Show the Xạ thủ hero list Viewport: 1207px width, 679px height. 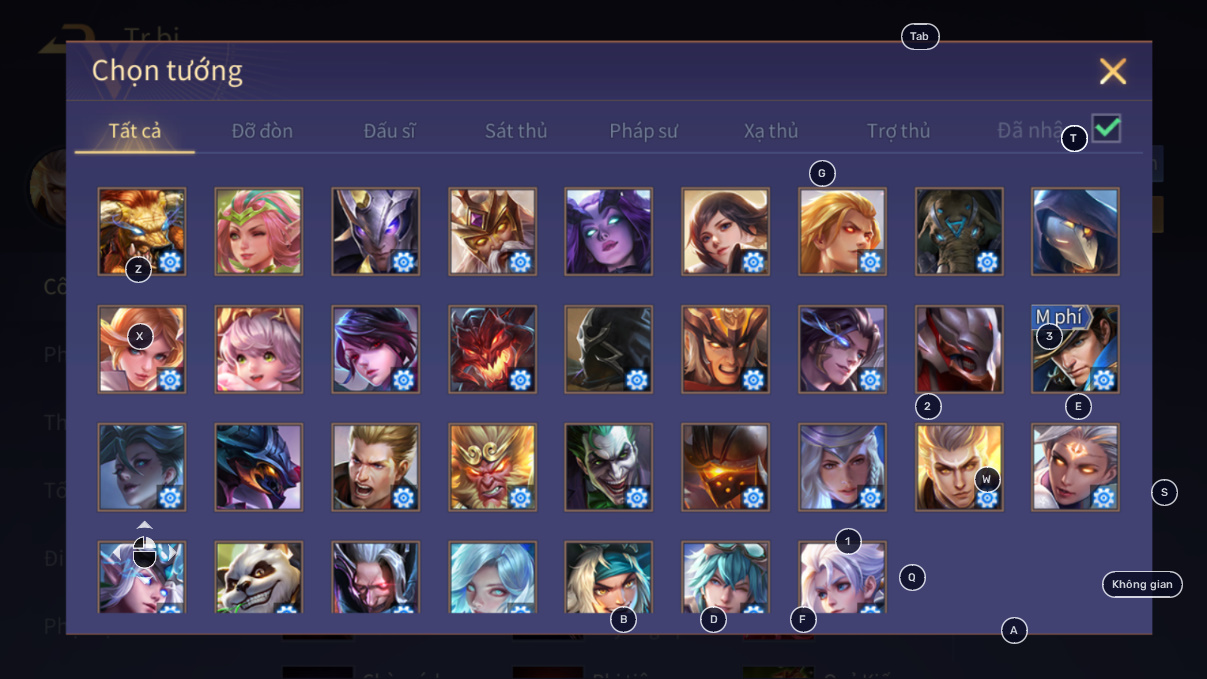pos(771,131)
